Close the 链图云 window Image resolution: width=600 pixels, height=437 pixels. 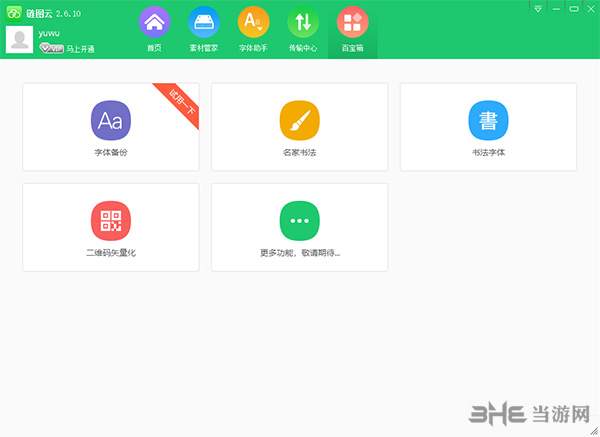[x=591, y=9]
